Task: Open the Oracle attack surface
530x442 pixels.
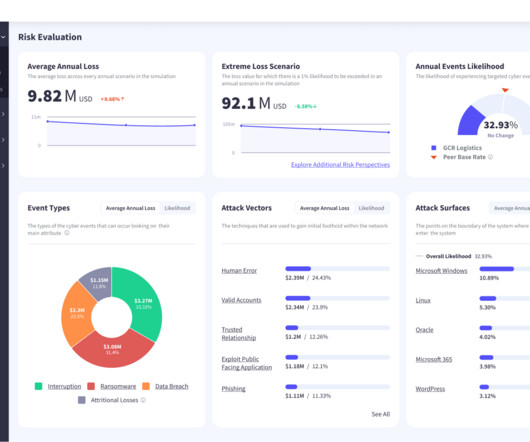Action: point(425,330)
